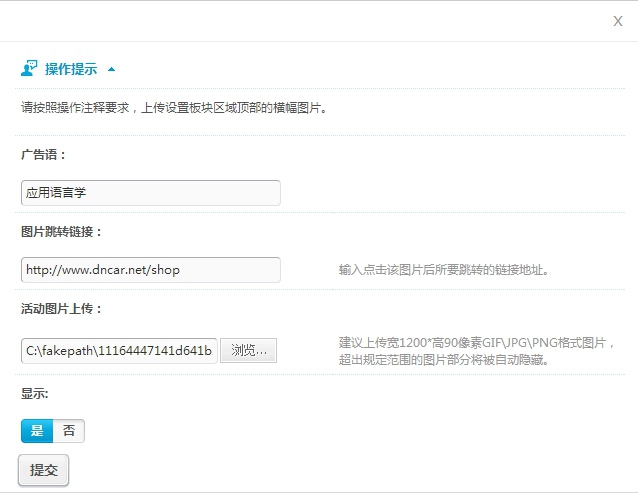This screenshot has width=638, height=493.
Task: Click the 操作提示 user chat icon
Action: click(29, 68)
